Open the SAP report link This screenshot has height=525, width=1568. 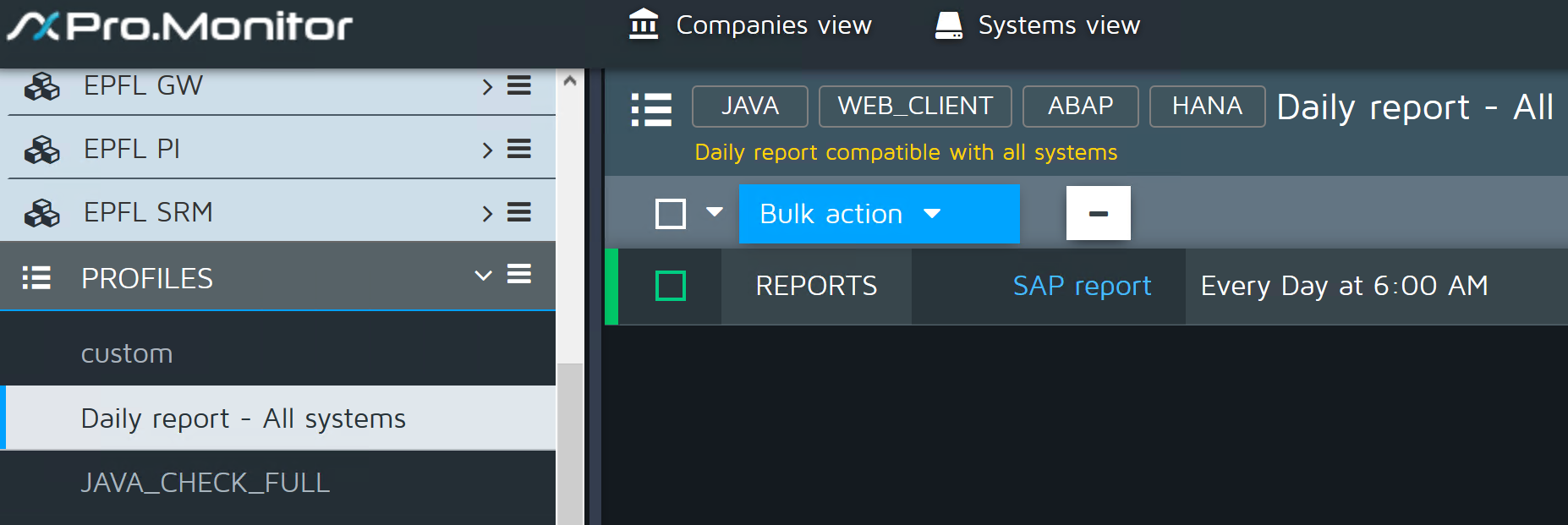click(1082, 286)
